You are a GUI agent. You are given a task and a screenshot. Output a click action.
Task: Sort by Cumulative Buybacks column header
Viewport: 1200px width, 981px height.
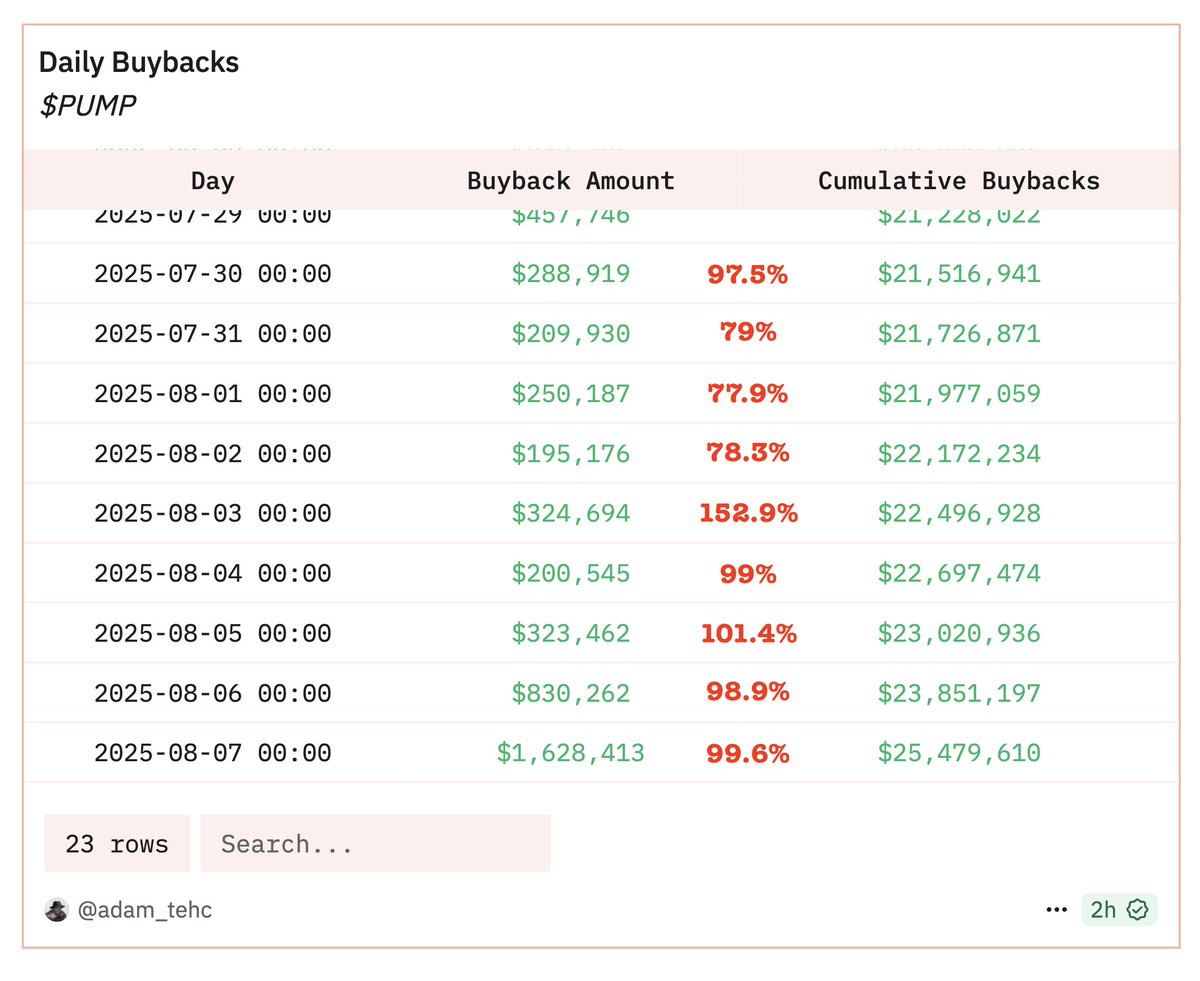[x=959, y=181]
